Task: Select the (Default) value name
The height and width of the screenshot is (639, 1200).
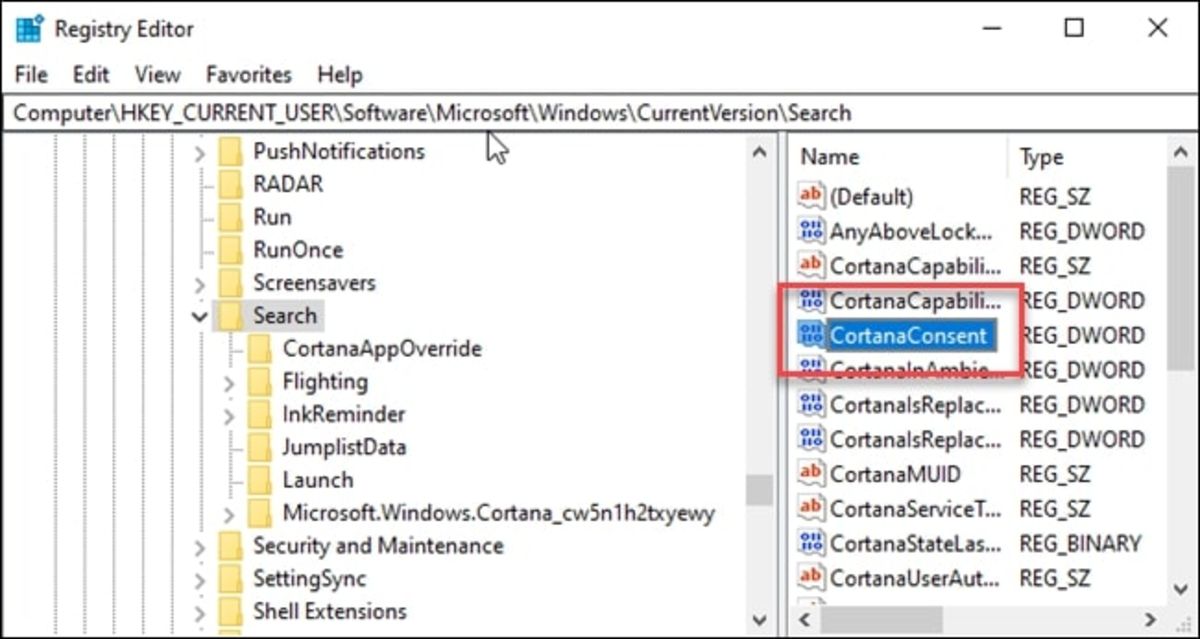Action: [x=871, y=197]
